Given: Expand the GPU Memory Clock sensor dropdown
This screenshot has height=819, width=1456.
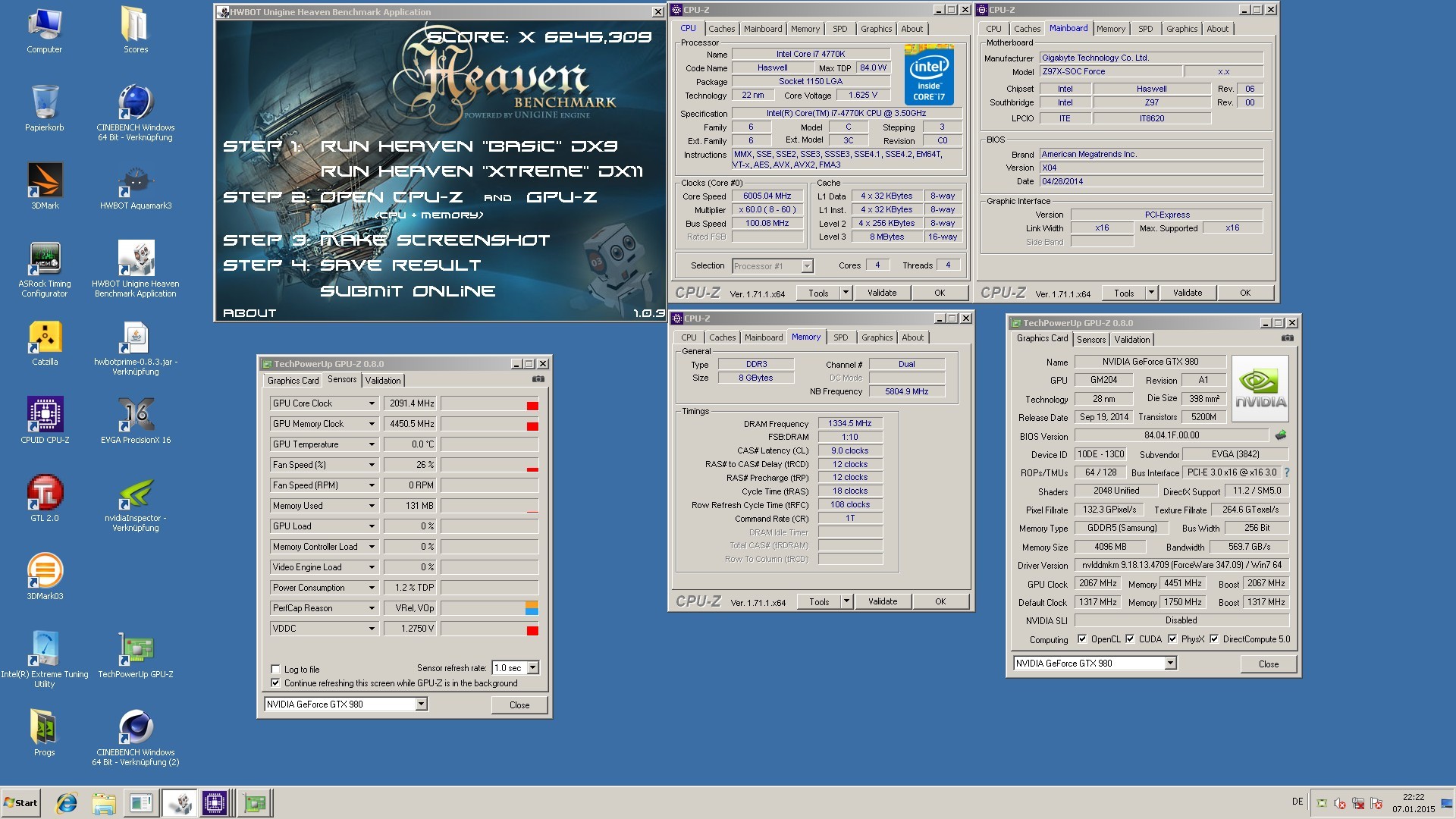Looking at the screenshot, I should (372, 424).
